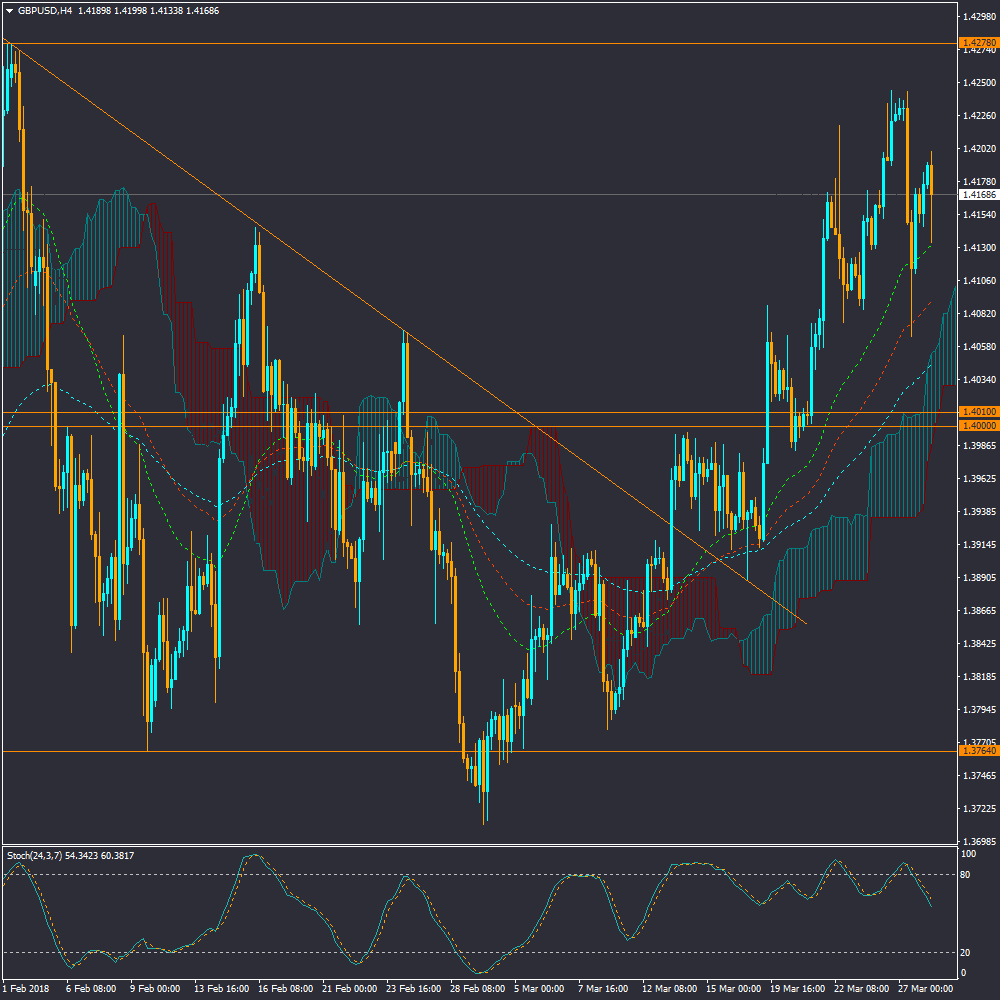This screenshot has height=1000, width=1000.
Task: Select the orange 1.42780 price tag
Action: tap(977, 43)
